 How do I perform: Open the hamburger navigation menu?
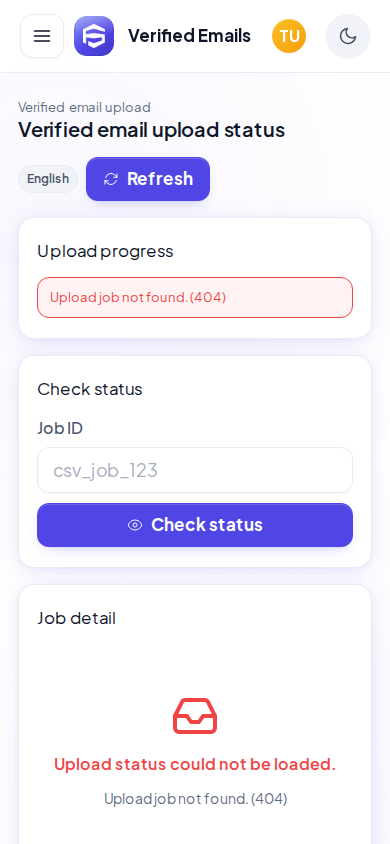[x=42, y=36]
